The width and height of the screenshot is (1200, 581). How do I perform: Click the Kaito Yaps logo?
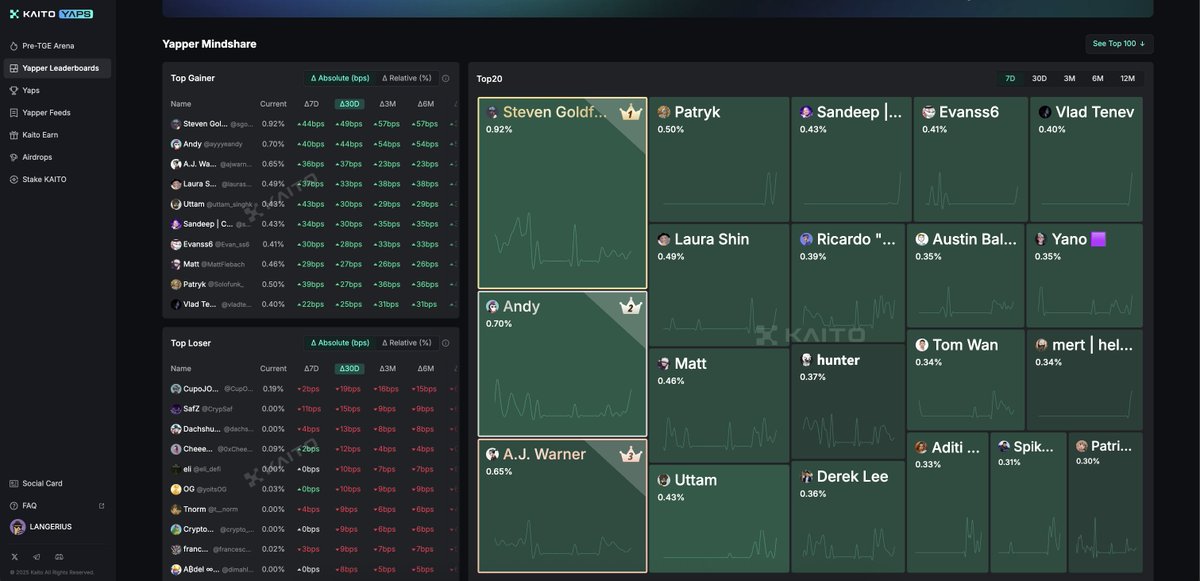coord(51,14)
